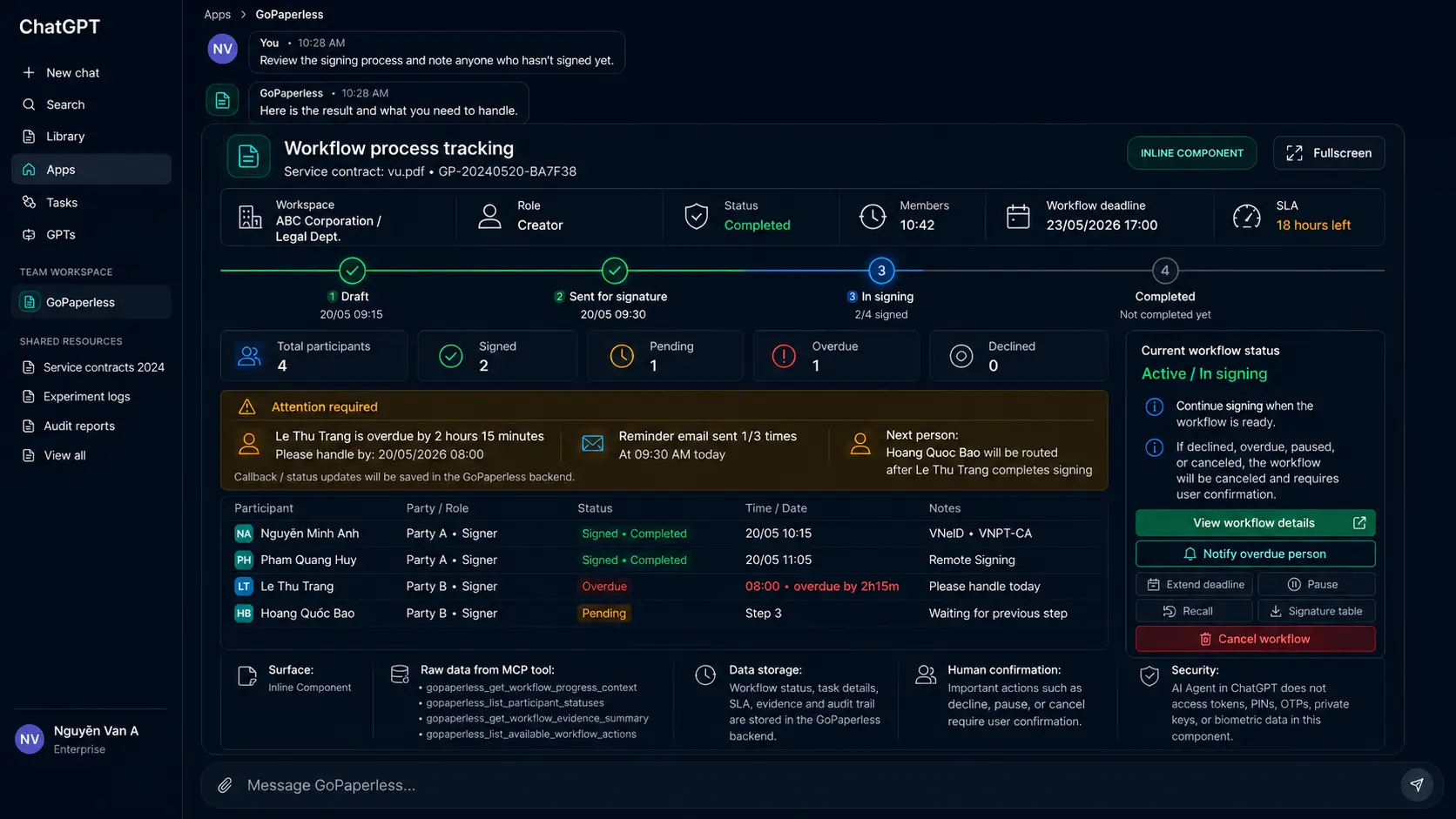Click the Workspace building icon
Image resolution: width=1456 pixels, height=819 pixels.
click(x=250, y=217)
